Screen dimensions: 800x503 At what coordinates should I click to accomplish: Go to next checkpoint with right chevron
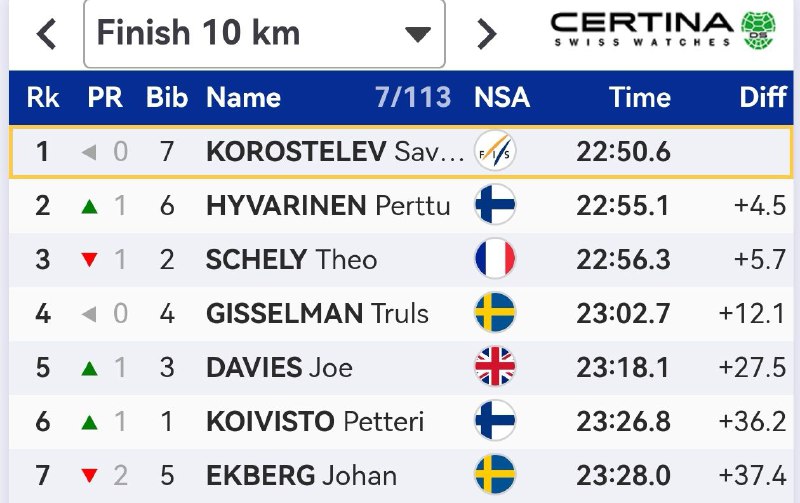coord(486,34)
